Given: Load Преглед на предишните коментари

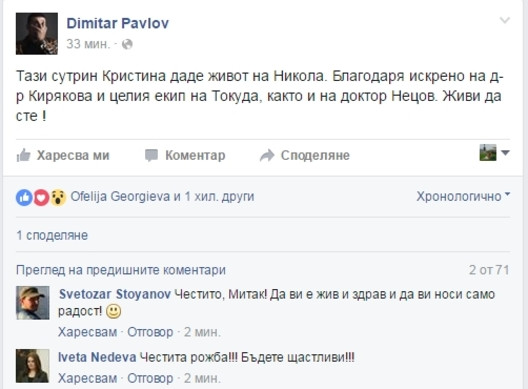Looking at the screenshot, I should click(121, 270).
